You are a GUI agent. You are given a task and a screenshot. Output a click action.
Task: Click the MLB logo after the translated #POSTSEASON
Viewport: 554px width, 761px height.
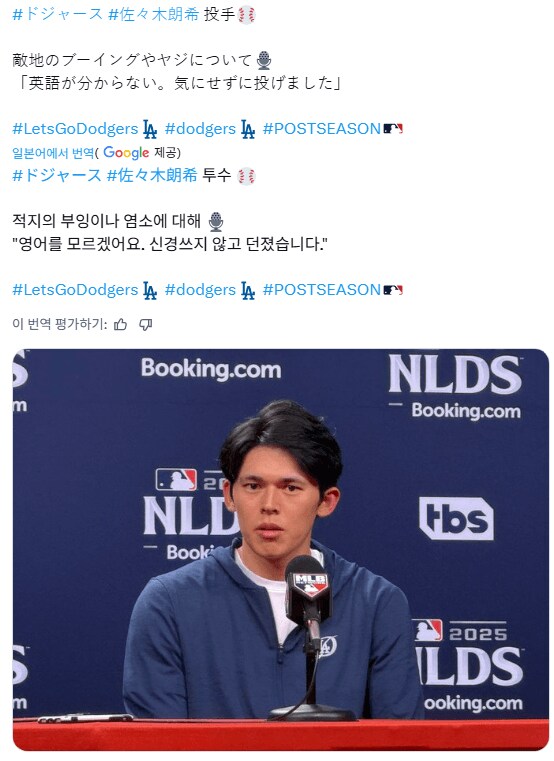(x=393, y=290)
